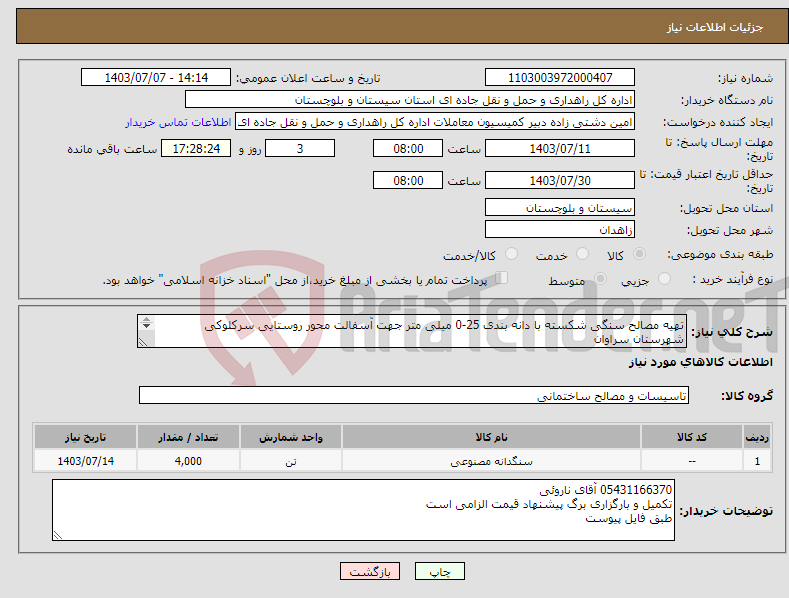Open اطلاعات تماس خریدار link
The width and height of the screenshot is (789, 598).
(178, 122)
